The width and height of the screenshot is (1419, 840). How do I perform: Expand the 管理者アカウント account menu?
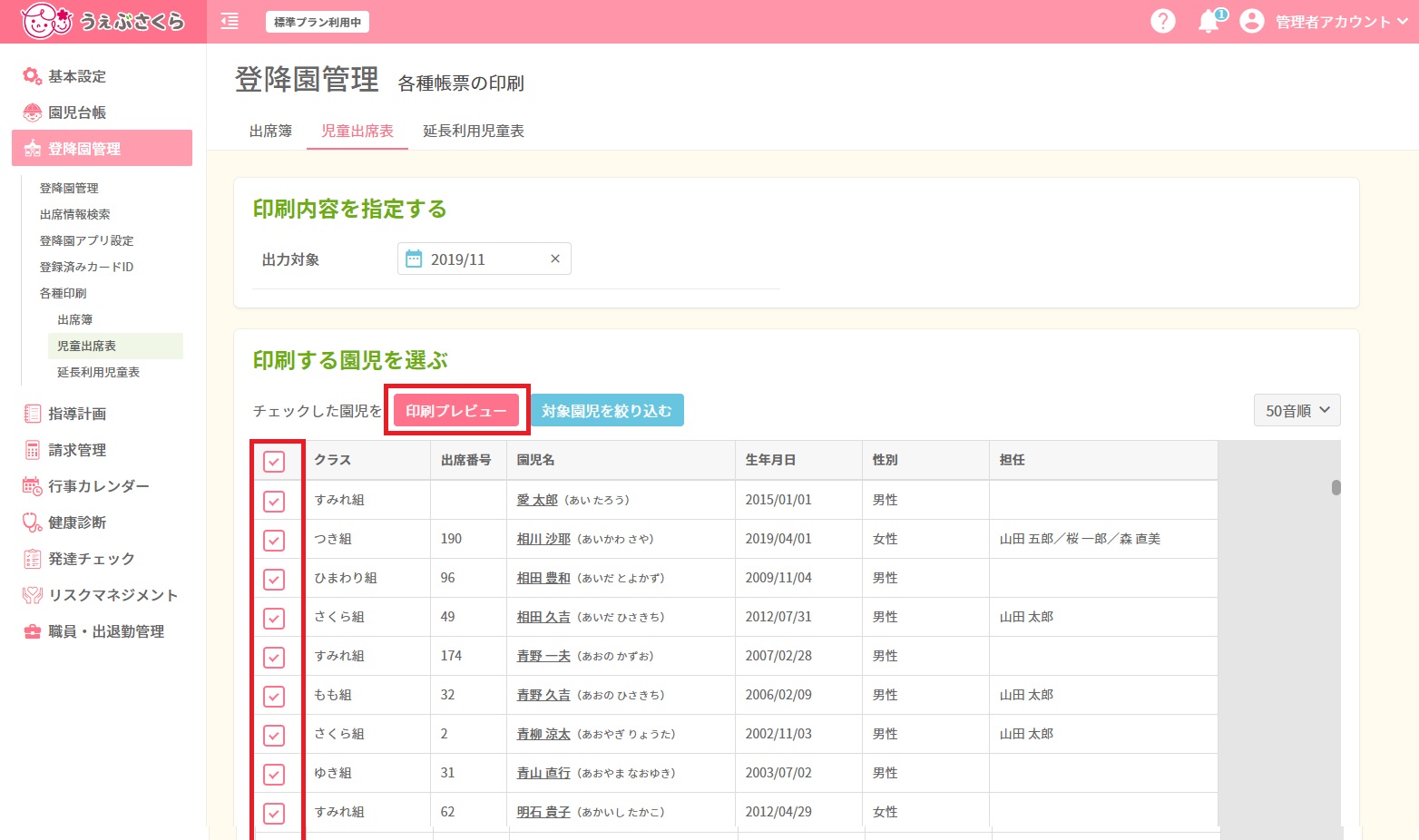1342,22
